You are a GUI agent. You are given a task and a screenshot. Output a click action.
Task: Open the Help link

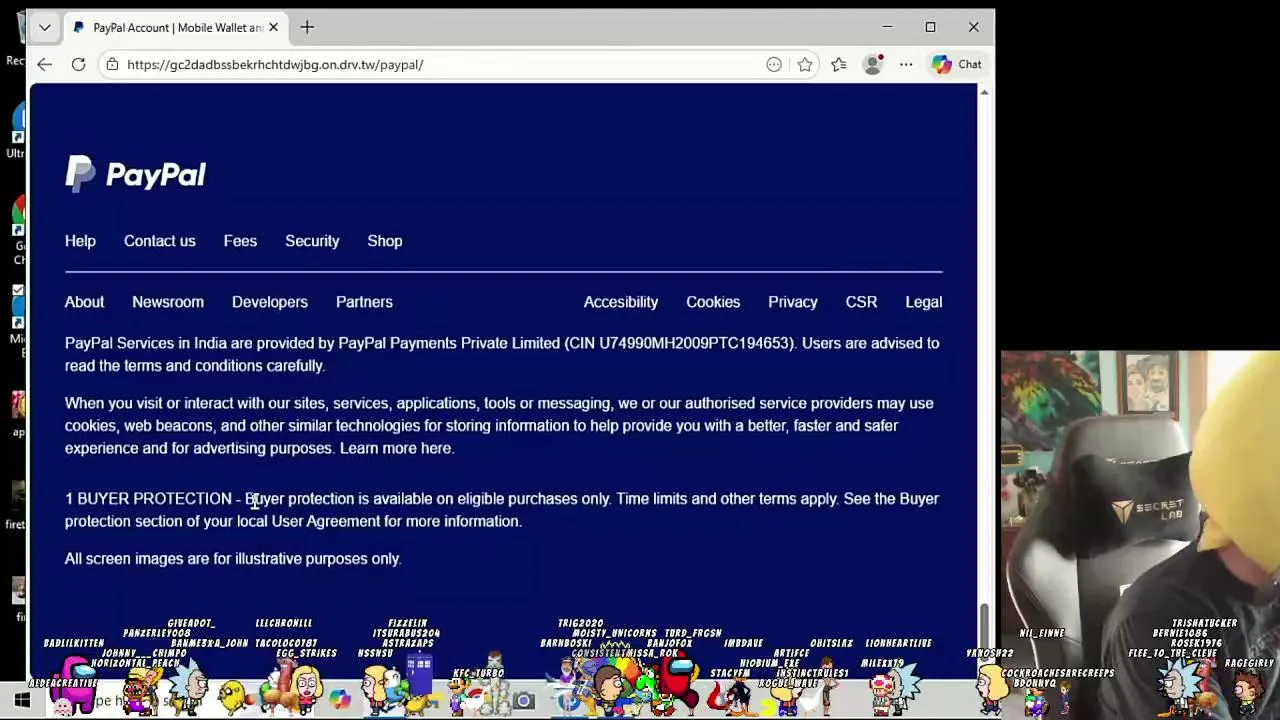point(80,241)
